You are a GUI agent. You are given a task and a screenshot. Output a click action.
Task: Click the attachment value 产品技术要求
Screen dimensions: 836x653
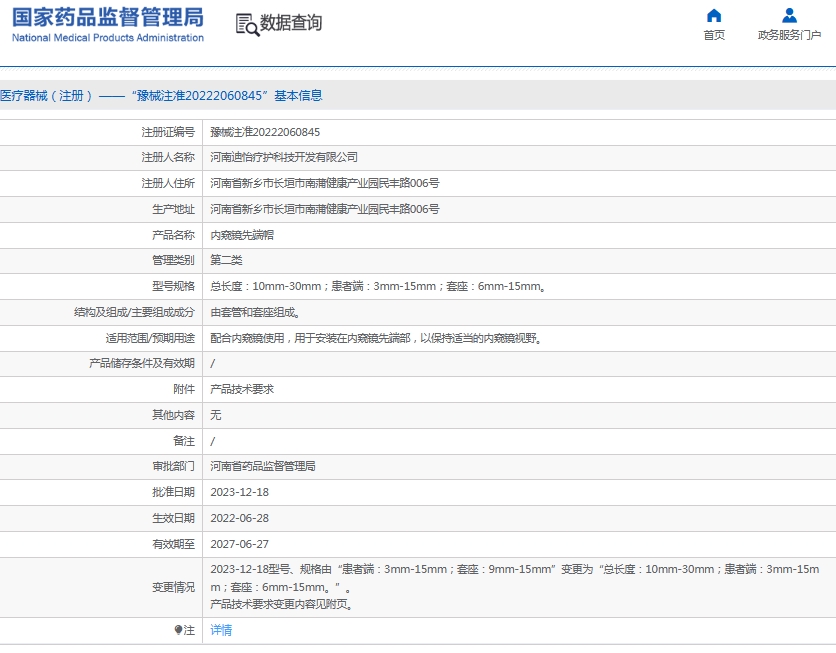(x=242, y=390)
